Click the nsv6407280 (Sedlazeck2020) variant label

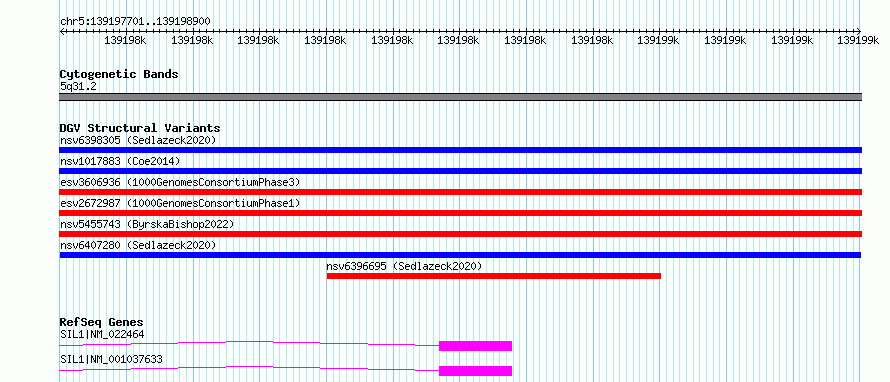pyautogui.click(x=138, y=245)
